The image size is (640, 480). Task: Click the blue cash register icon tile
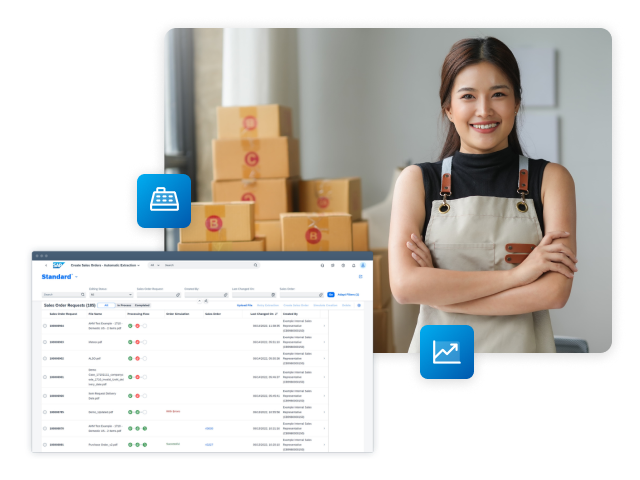164,200
